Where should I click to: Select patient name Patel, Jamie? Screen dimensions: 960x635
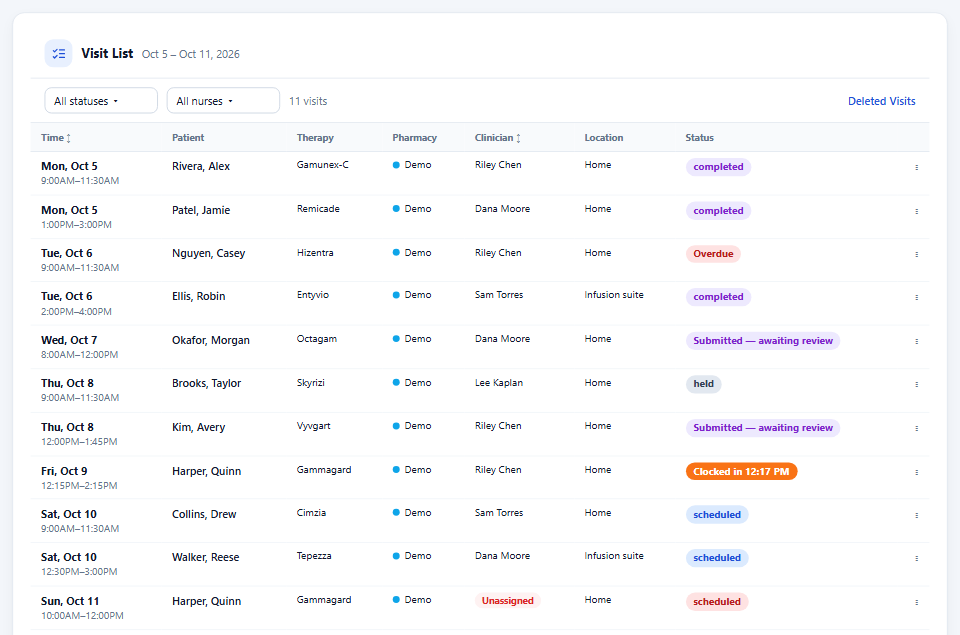201,211
